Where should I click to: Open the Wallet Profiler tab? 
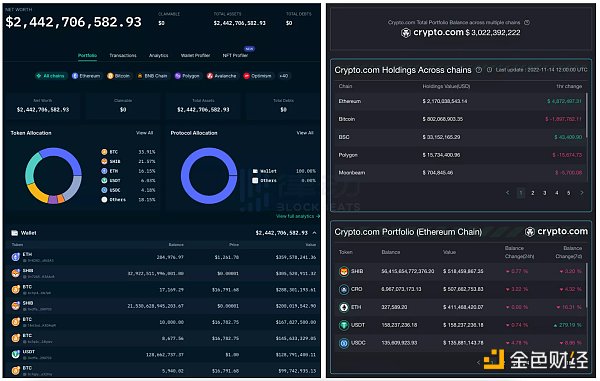click(196, 55)
